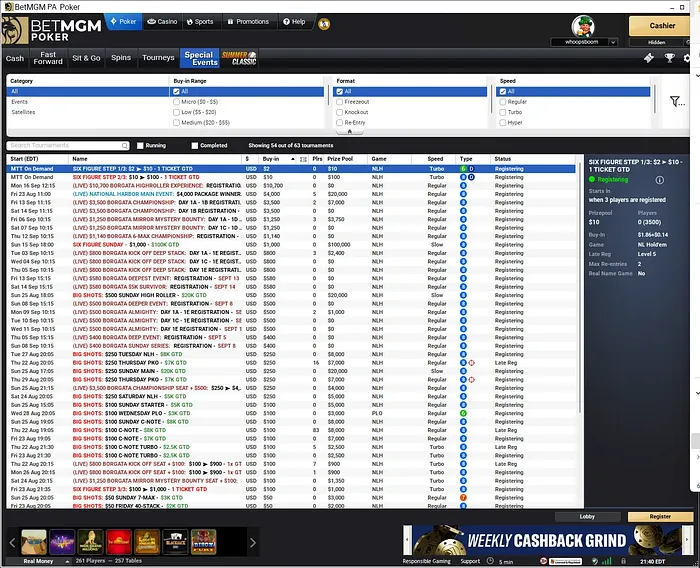Open the Fast Forward tab
700x568 pixels.
click(48, 58)
